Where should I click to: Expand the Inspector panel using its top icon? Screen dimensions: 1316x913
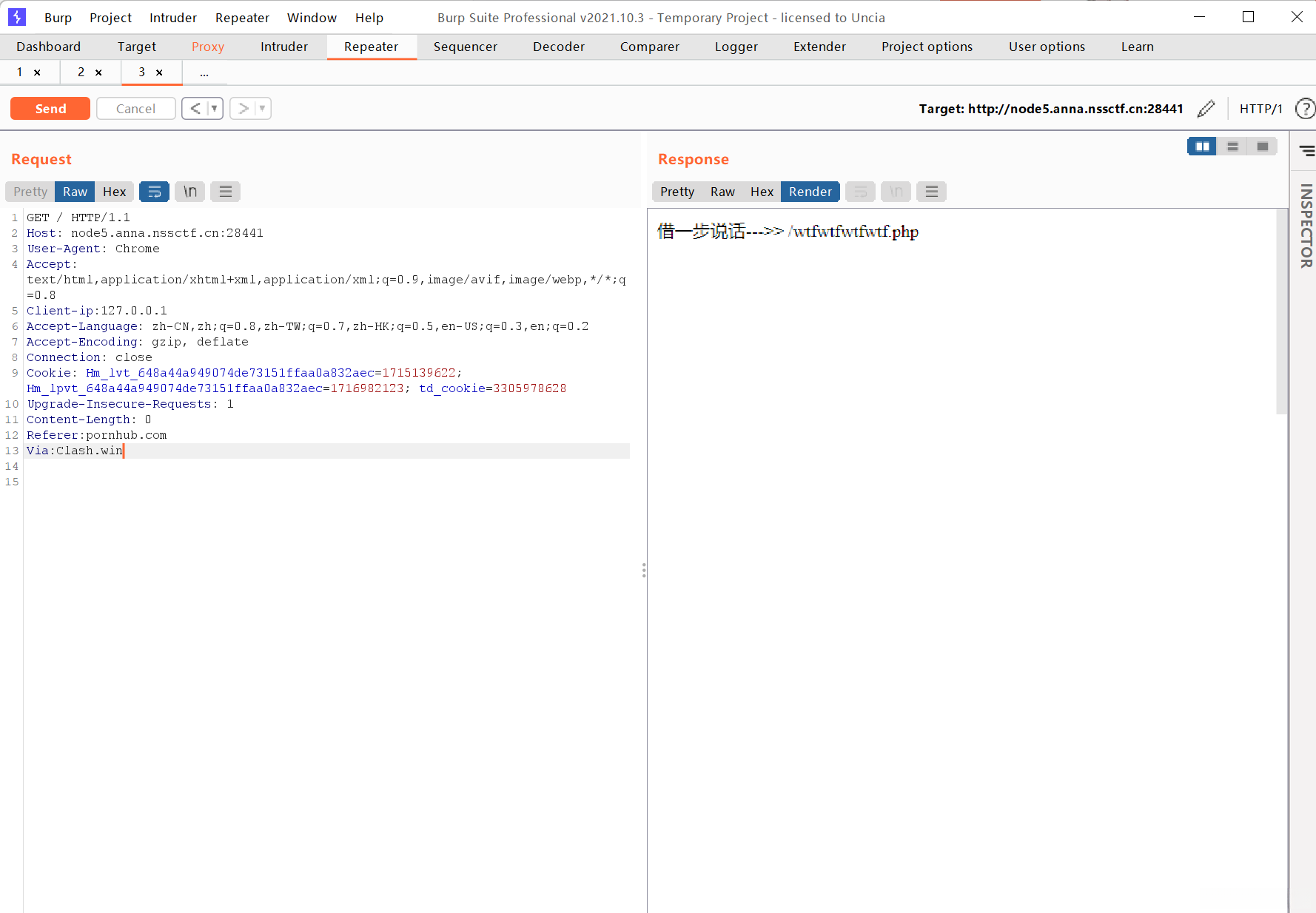(1306, 150)
